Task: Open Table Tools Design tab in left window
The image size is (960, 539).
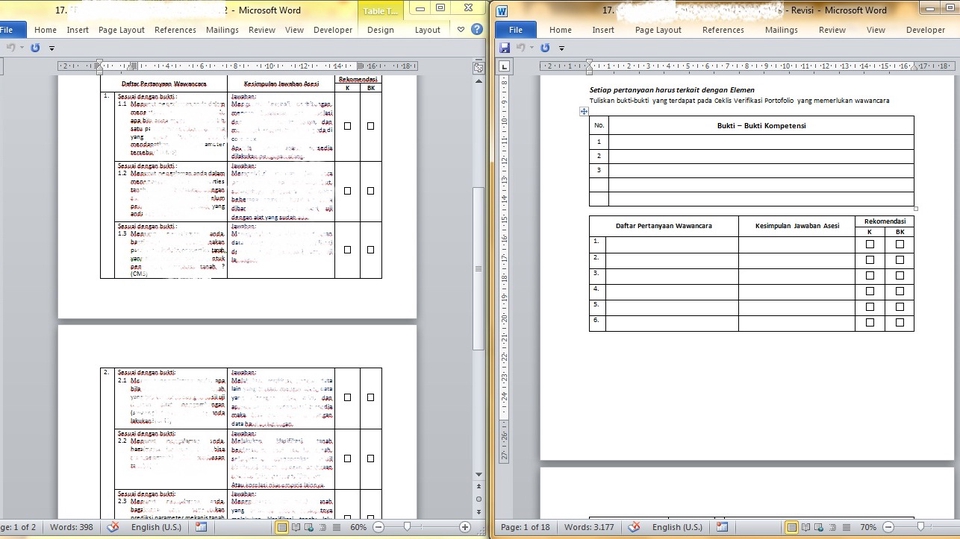Action: (x=380, y=29)
